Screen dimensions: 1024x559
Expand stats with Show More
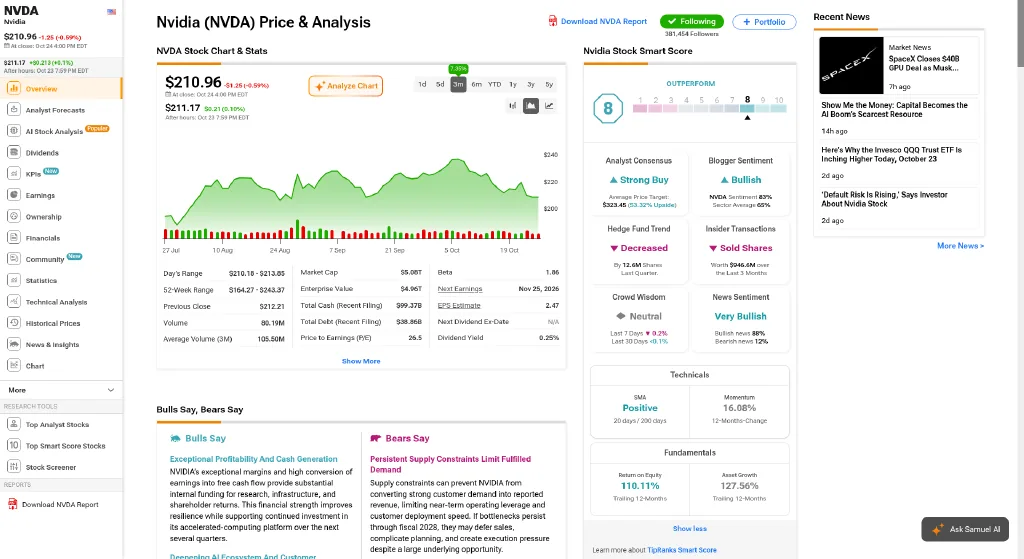click(361, 361)
